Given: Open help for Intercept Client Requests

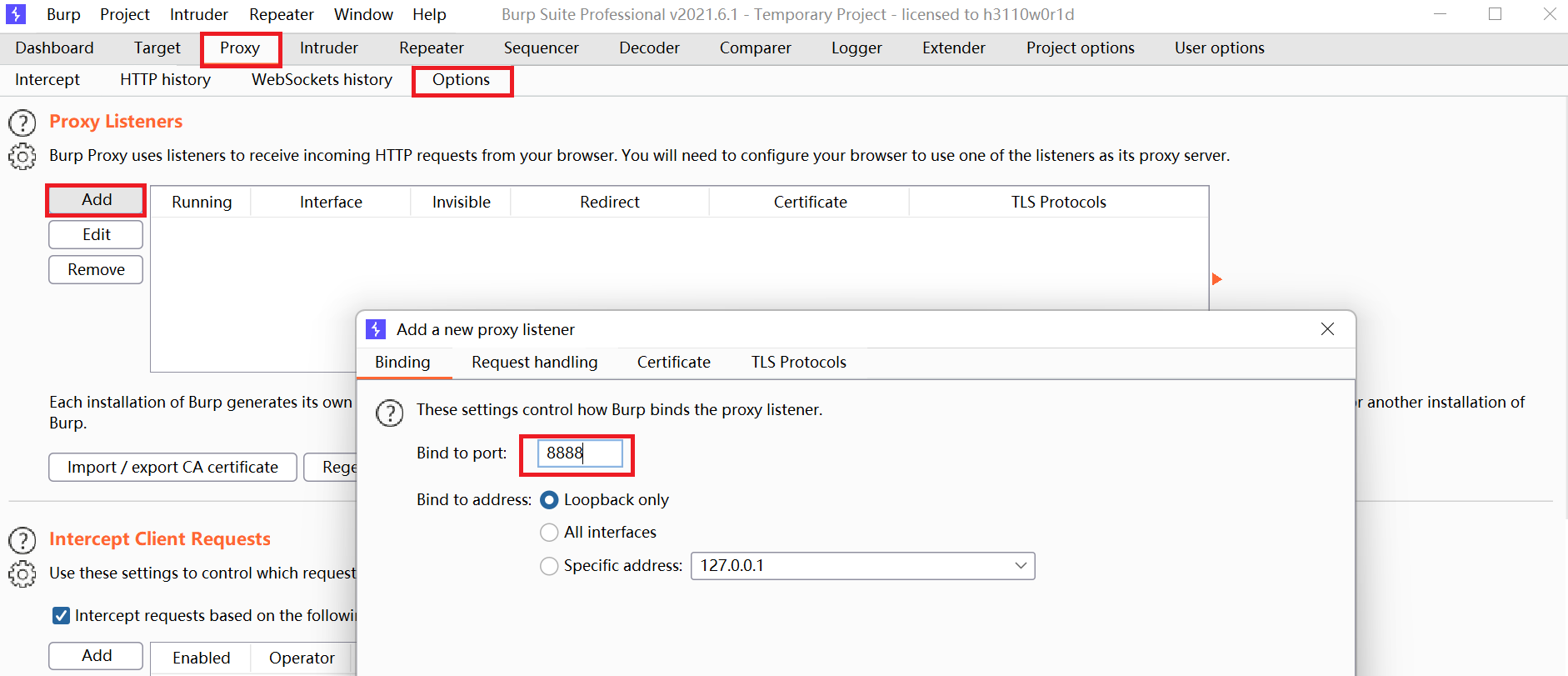Looking at the screenshot, I should [22, 540].
